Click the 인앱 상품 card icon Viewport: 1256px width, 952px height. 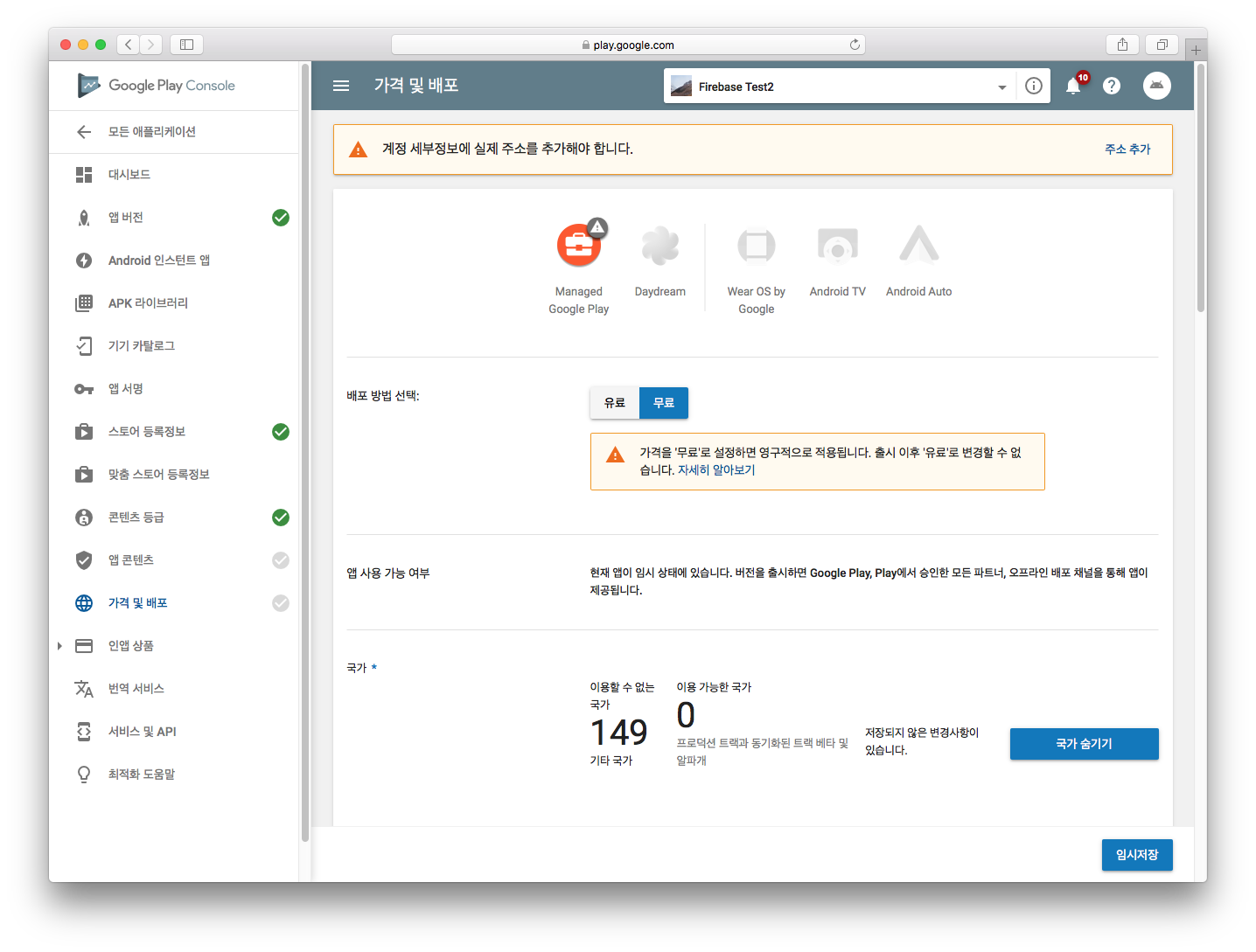point(84,646)
